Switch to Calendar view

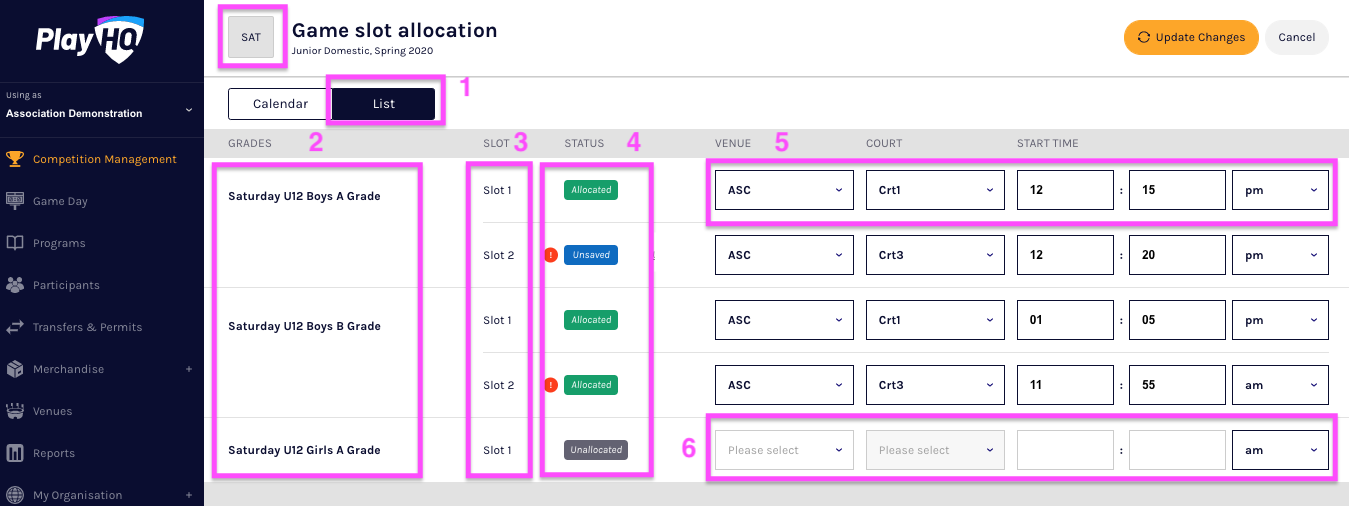(x=280, y=104)
